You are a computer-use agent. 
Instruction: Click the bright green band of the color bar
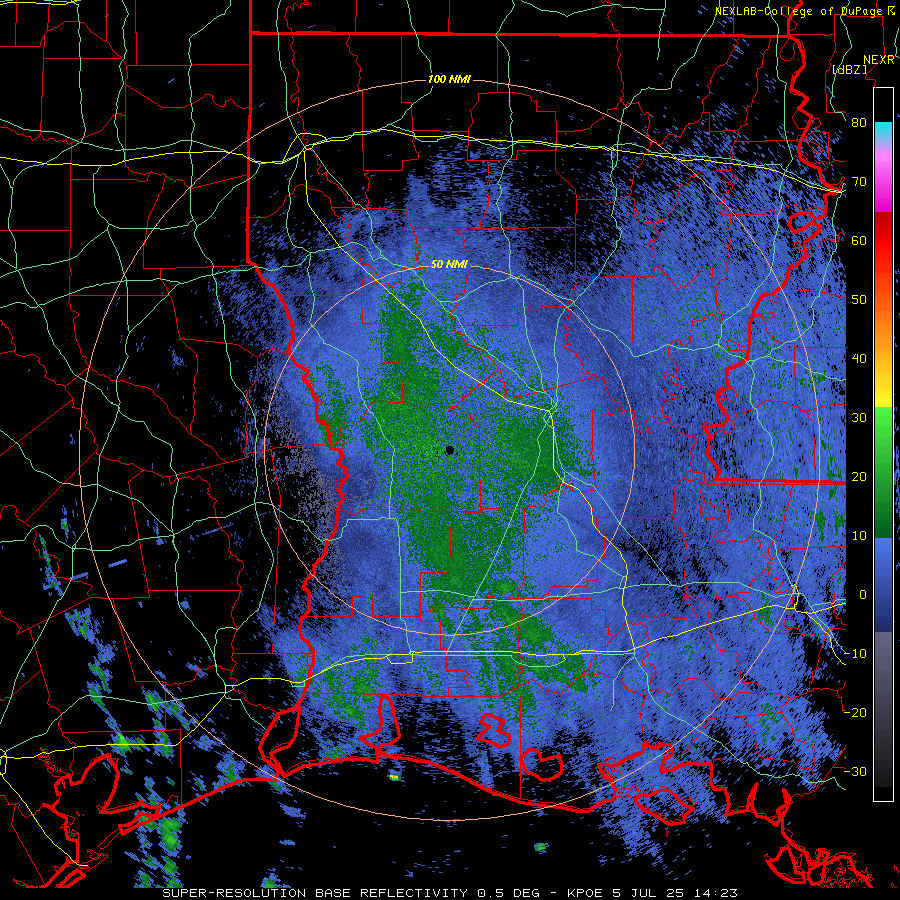[883, 428]
